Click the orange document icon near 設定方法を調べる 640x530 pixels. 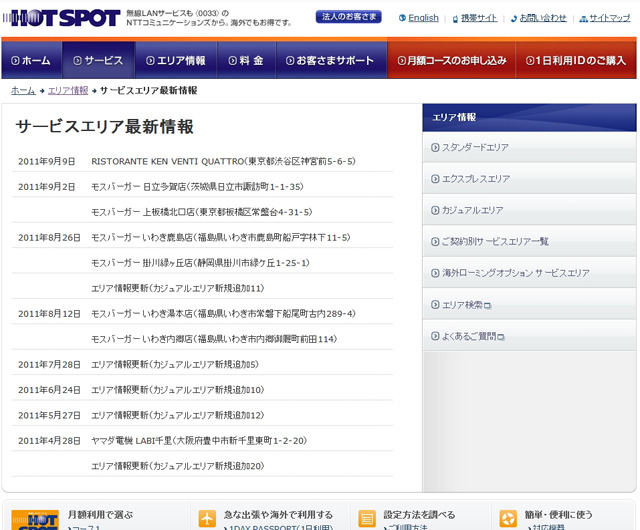[367, 519]
